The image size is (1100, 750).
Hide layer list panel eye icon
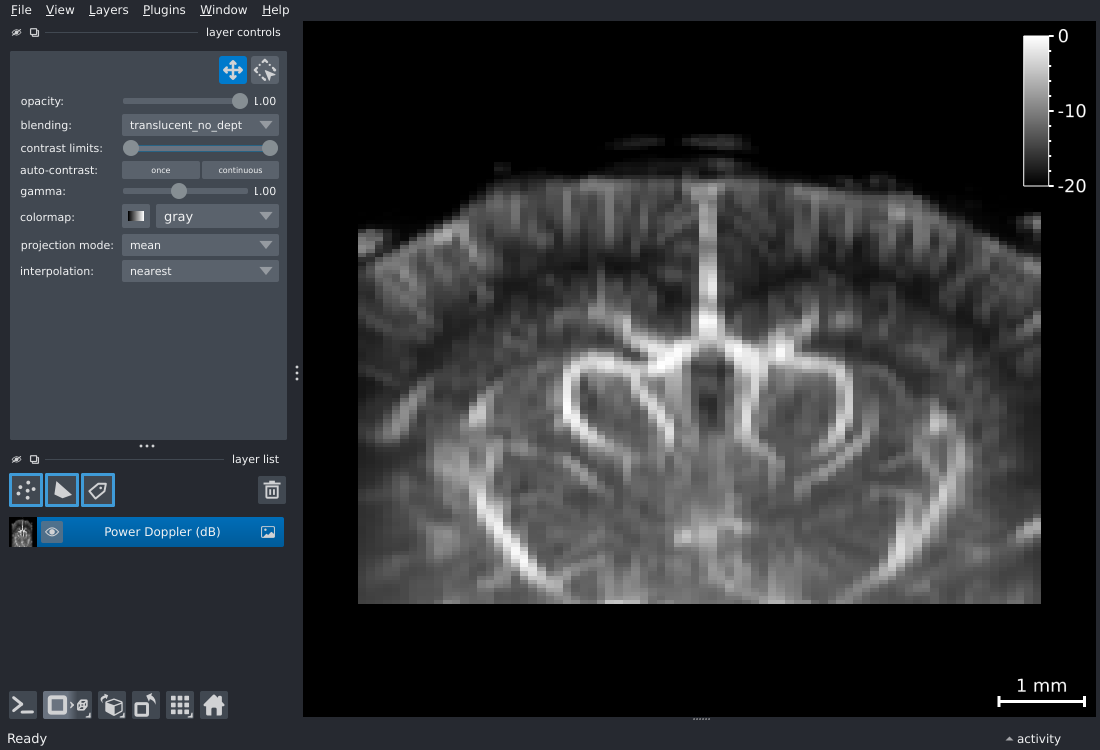[x=17, y=460]
